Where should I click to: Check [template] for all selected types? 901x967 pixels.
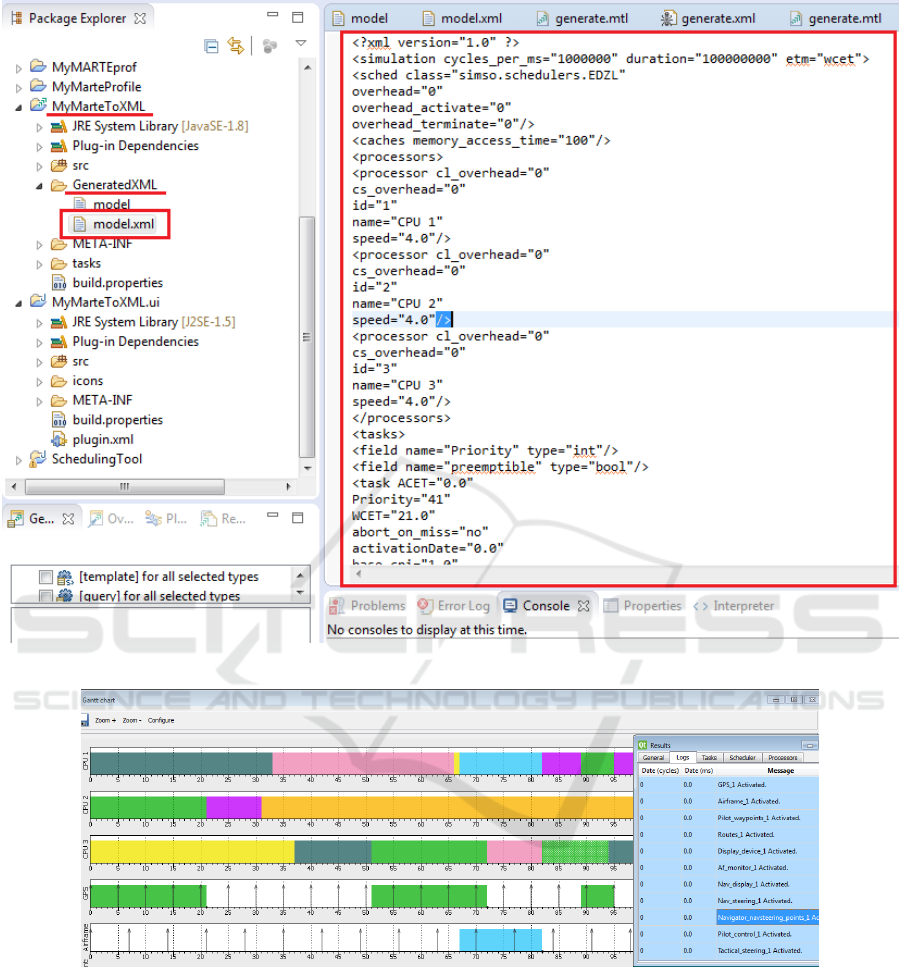point(45,577)
